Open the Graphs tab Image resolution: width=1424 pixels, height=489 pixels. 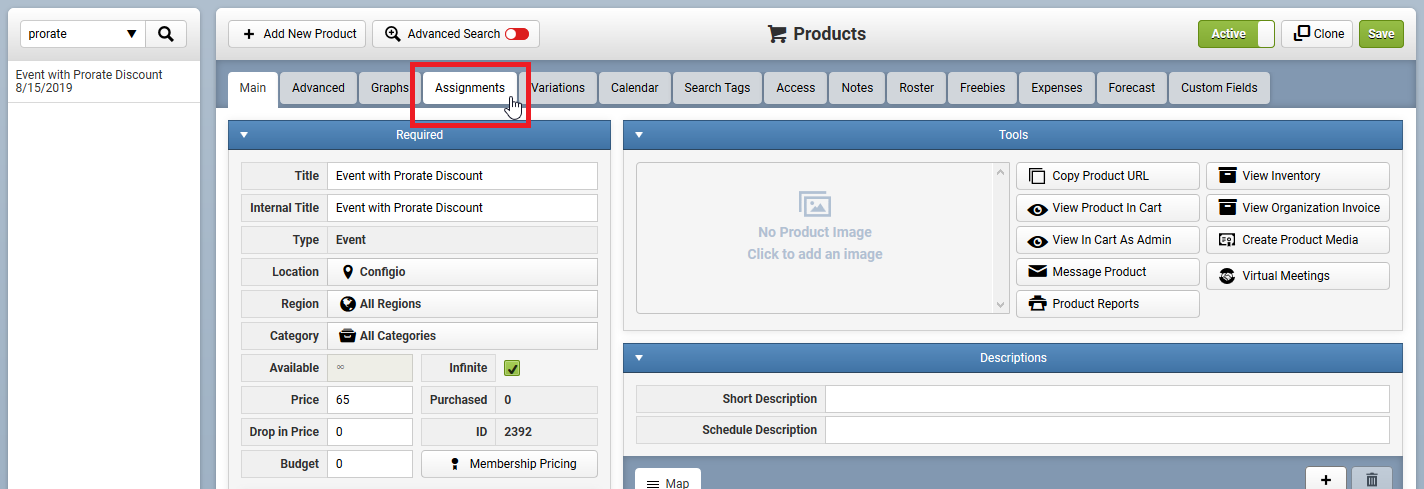tap(390, 88)
